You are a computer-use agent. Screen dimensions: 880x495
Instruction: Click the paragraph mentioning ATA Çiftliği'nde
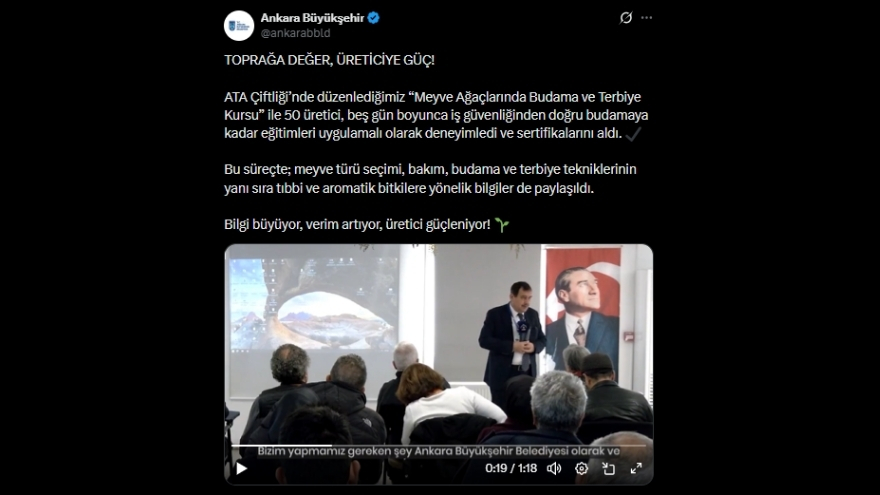click(x=436, y=115)
